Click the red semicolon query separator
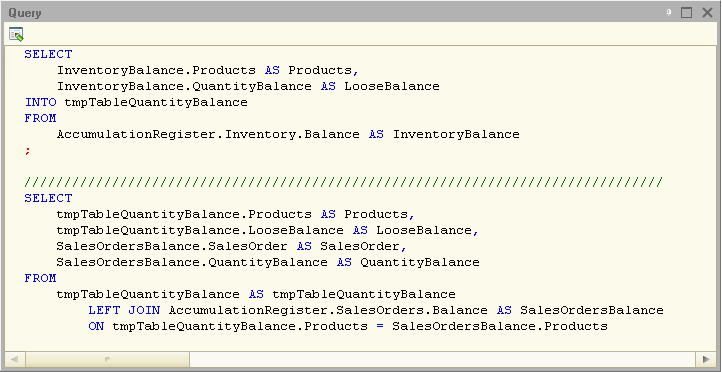 pyautogui.click(x=28, y=151)
